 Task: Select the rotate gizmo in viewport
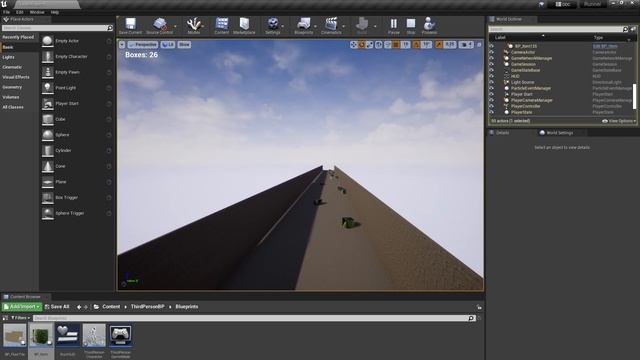point(361,44)
